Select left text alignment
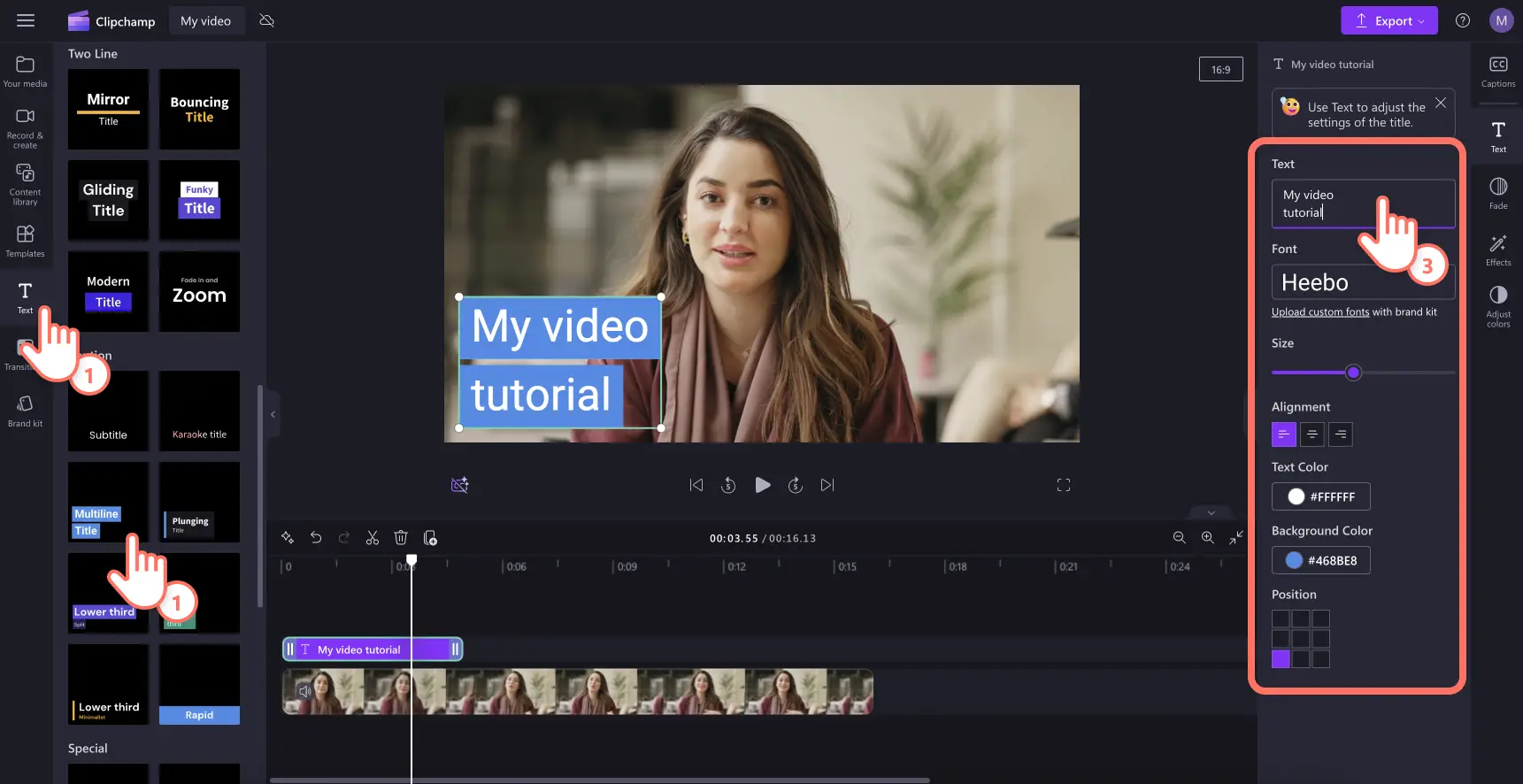 1284,434
